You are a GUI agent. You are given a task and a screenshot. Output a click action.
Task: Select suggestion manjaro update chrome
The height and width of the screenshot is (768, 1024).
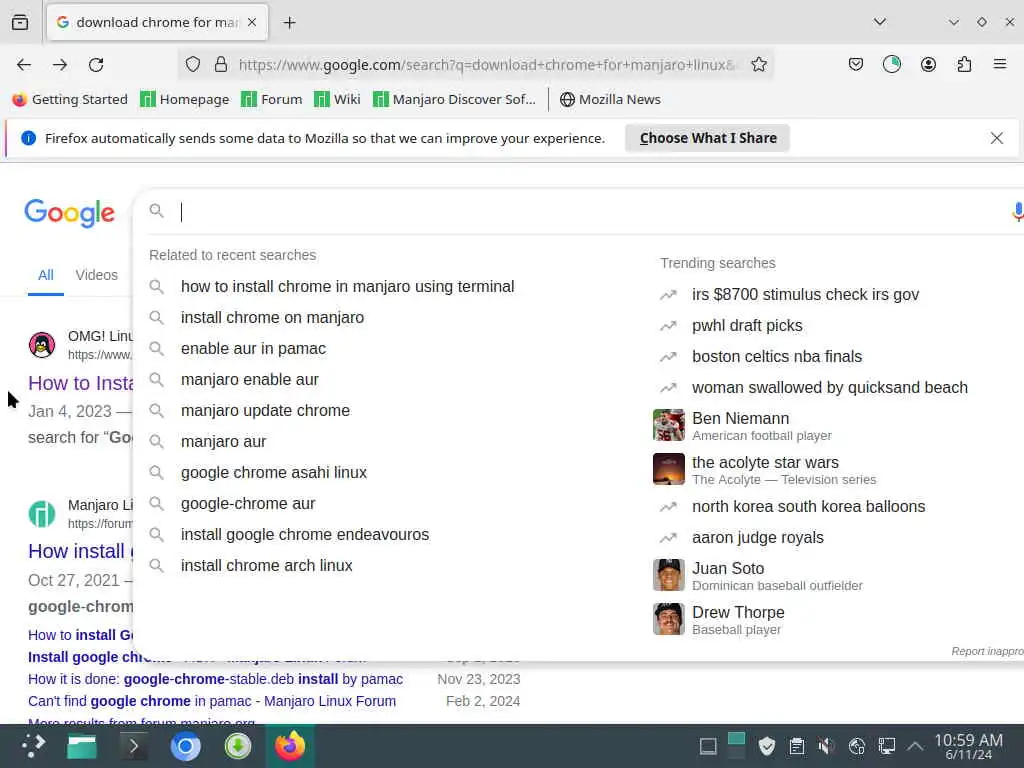[x=265, y=411]
